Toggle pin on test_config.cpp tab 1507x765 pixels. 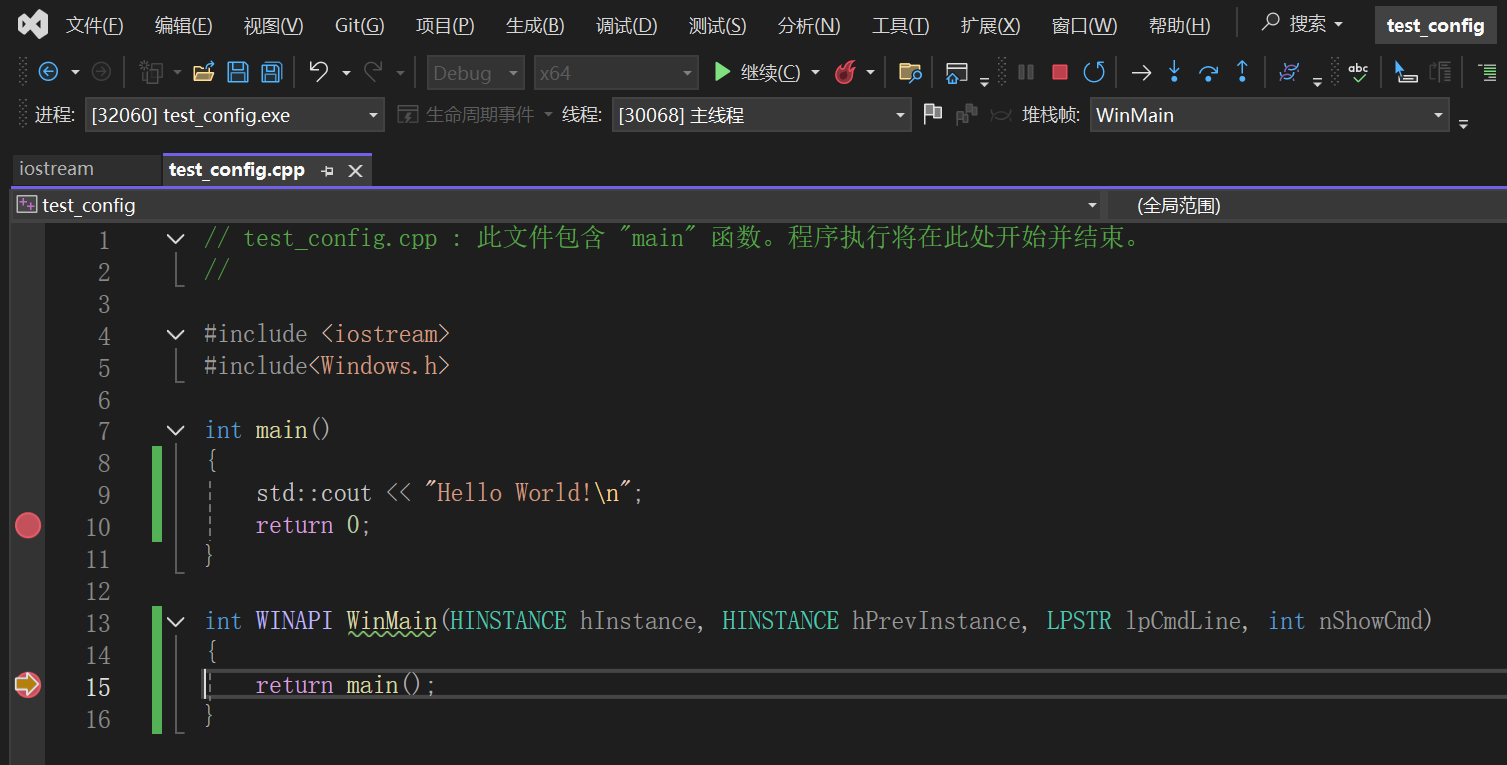(x=327, y=171)
